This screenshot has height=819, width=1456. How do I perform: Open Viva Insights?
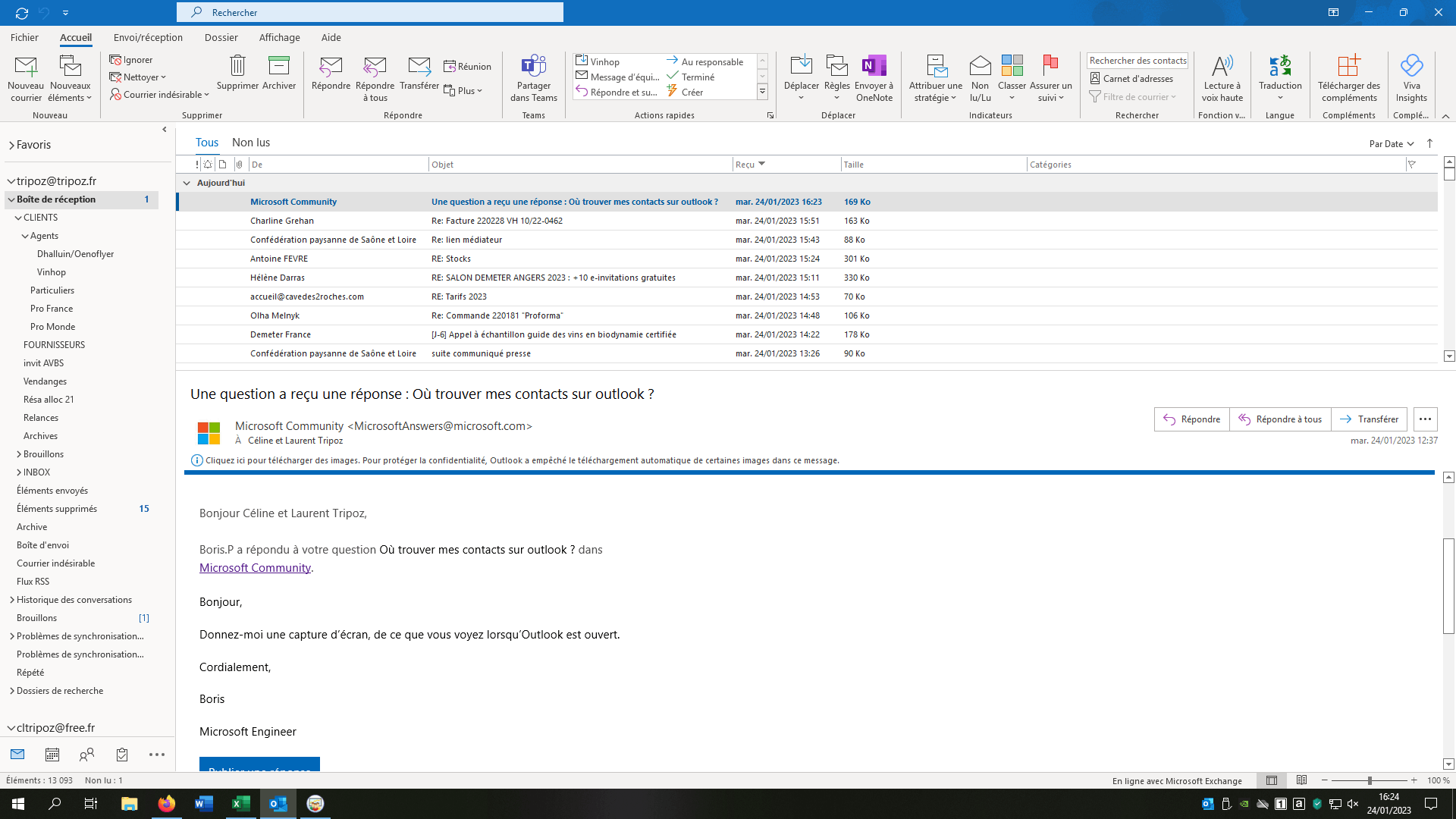coord(1411,79)
